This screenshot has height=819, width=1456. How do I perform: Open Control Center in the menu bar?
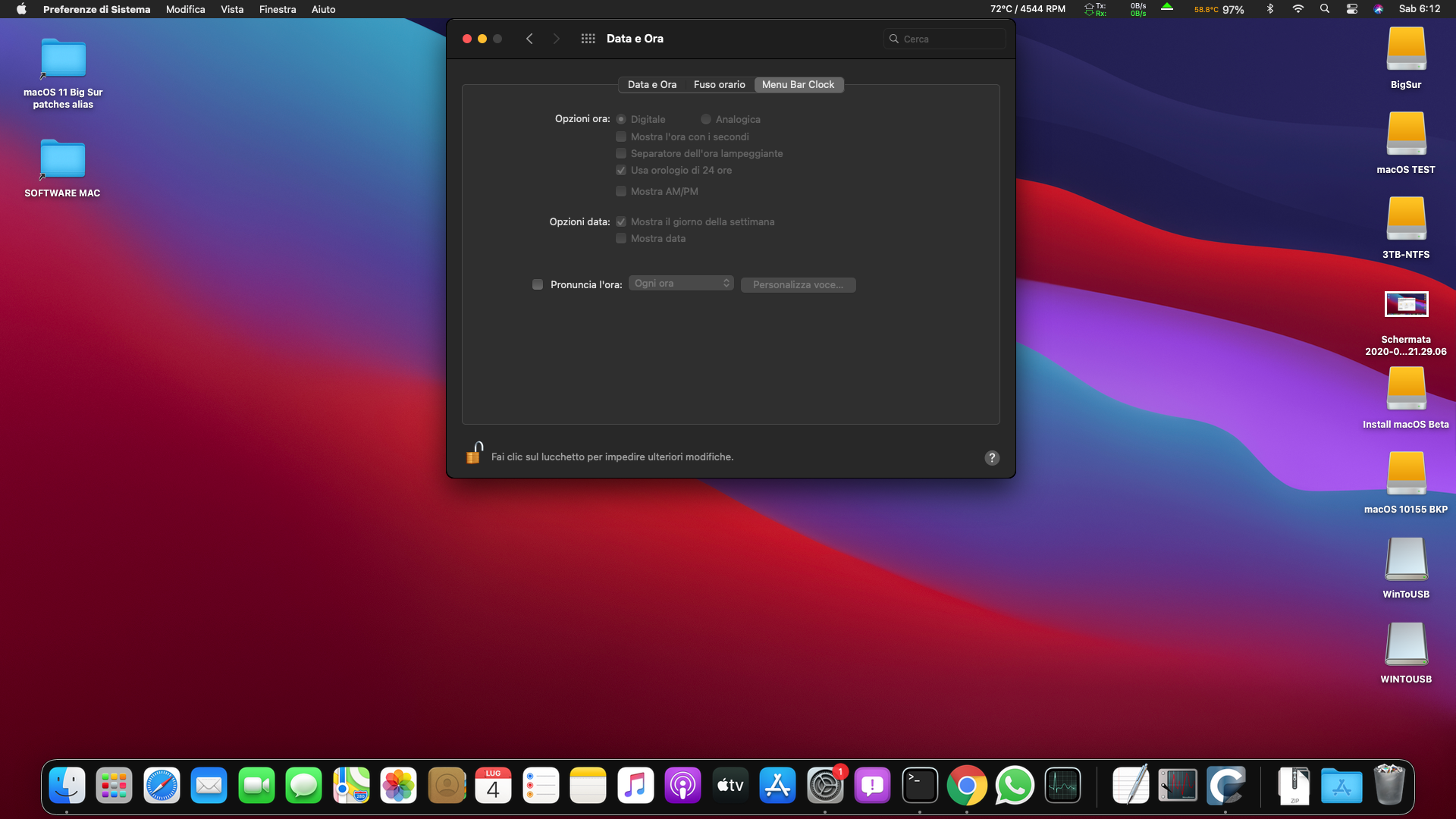click(1351, 9)
